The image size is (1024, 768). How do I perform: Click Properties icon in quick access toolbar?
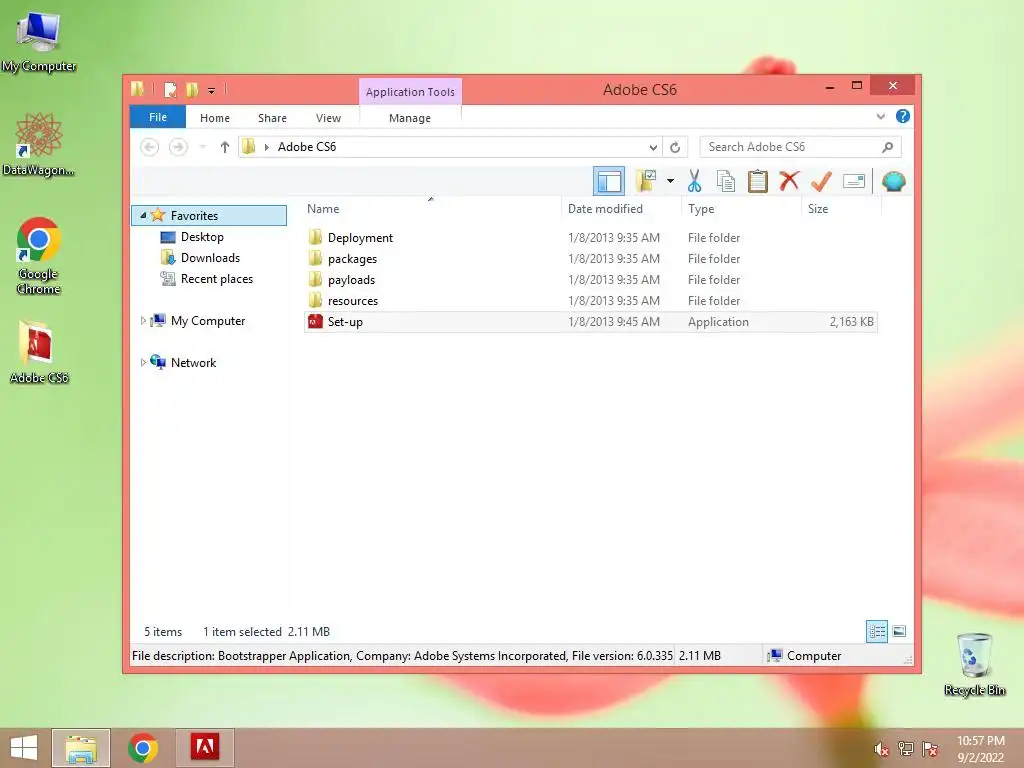click(170, 89)
